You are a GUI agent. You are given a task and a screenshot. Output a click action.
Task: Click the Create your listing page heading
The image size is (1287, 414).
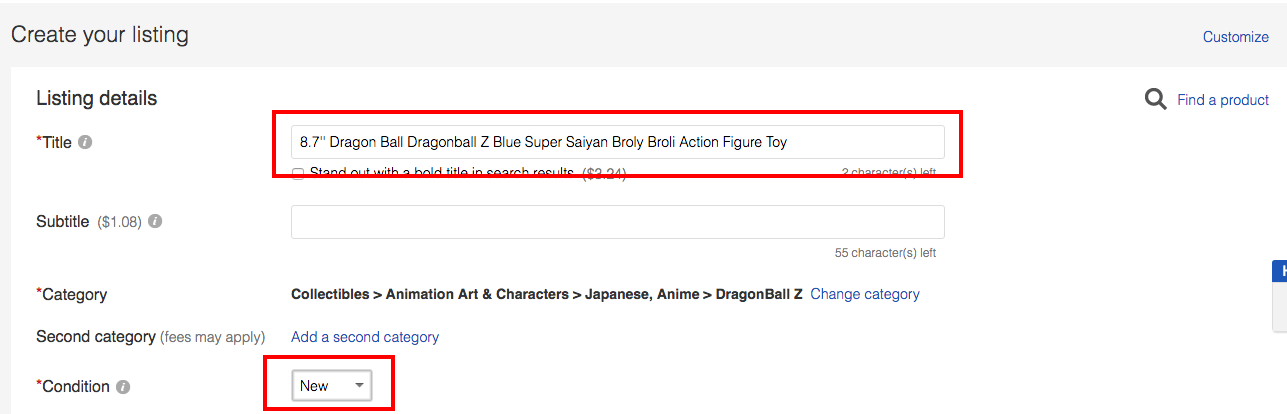click(100, 35)
